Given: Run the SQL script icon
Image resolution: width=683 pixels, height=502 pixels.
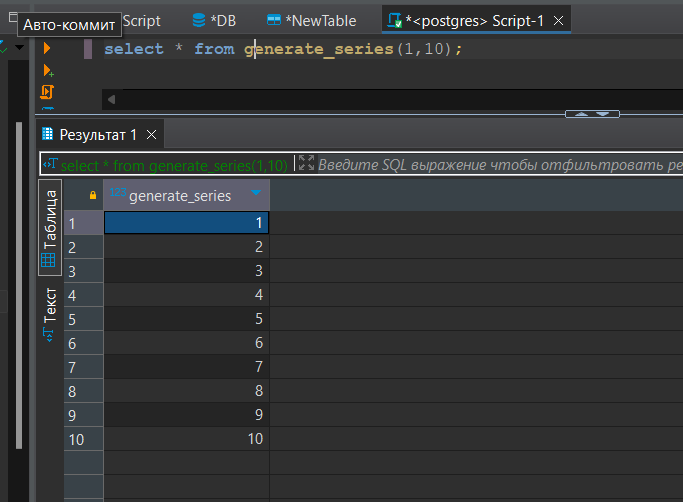Looking at the screenshot, I should 47,92.
